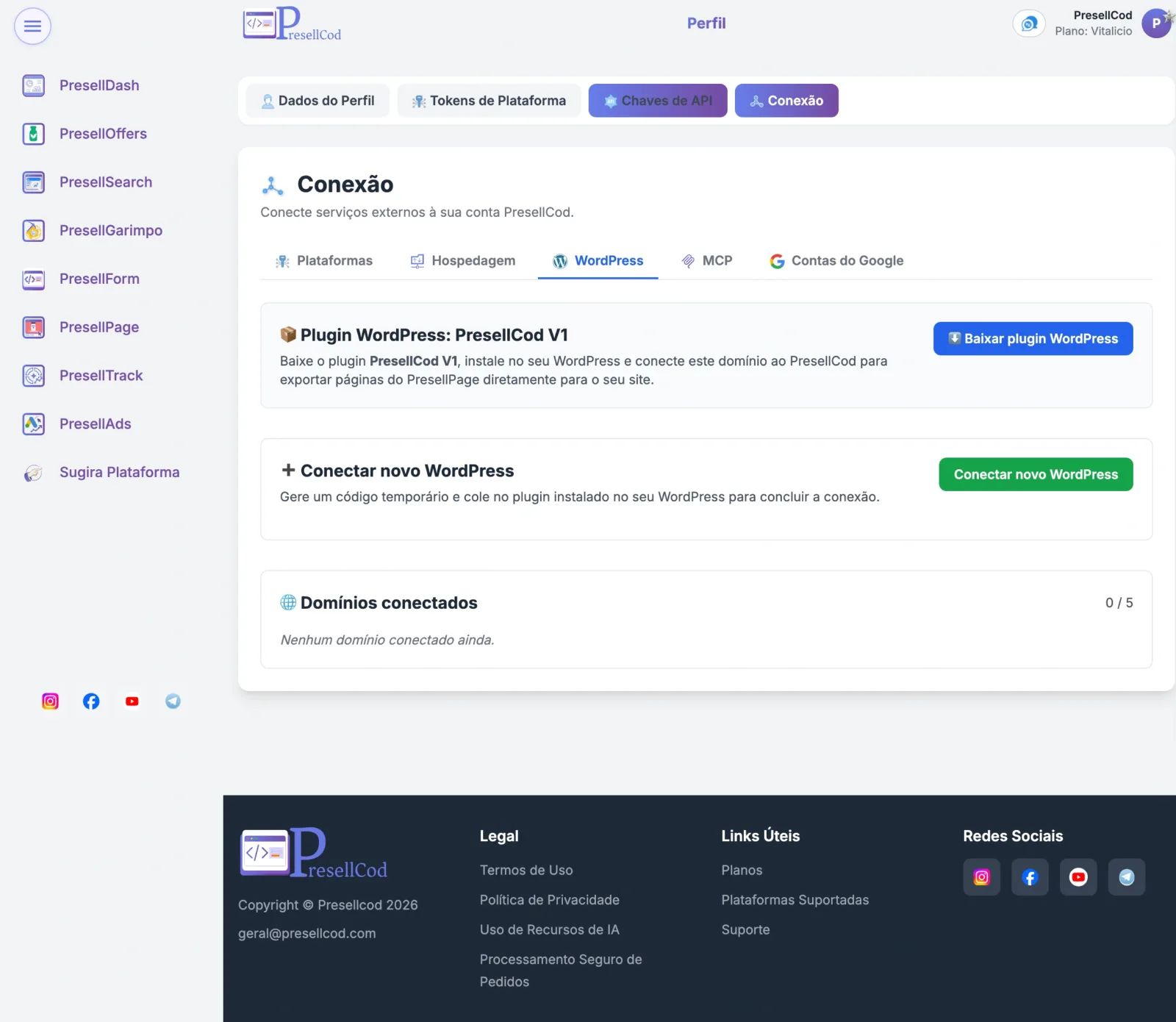The height and width of the screenshot is (1022, 1176).
Task: Click the footer Telegram icon
Action: pos(1127,877)
